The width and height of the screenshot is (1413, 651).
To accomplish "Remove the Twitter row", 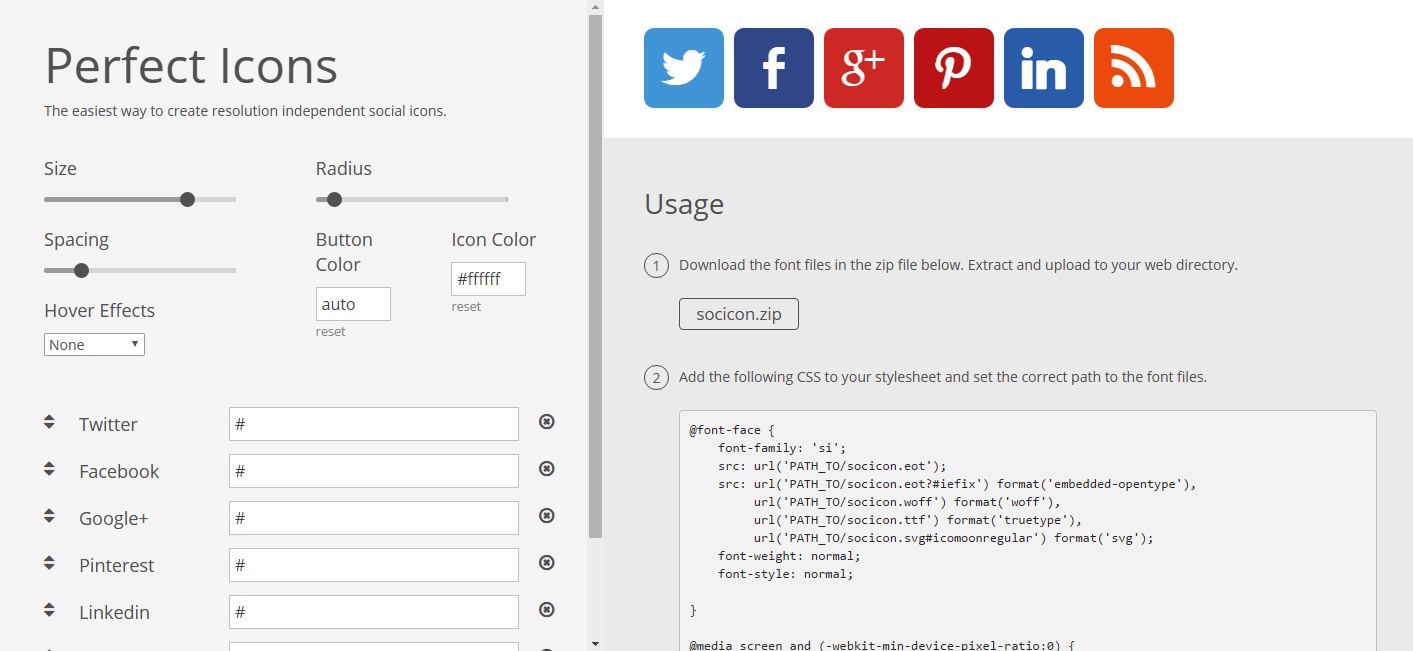I will click(x=547, y=422).
